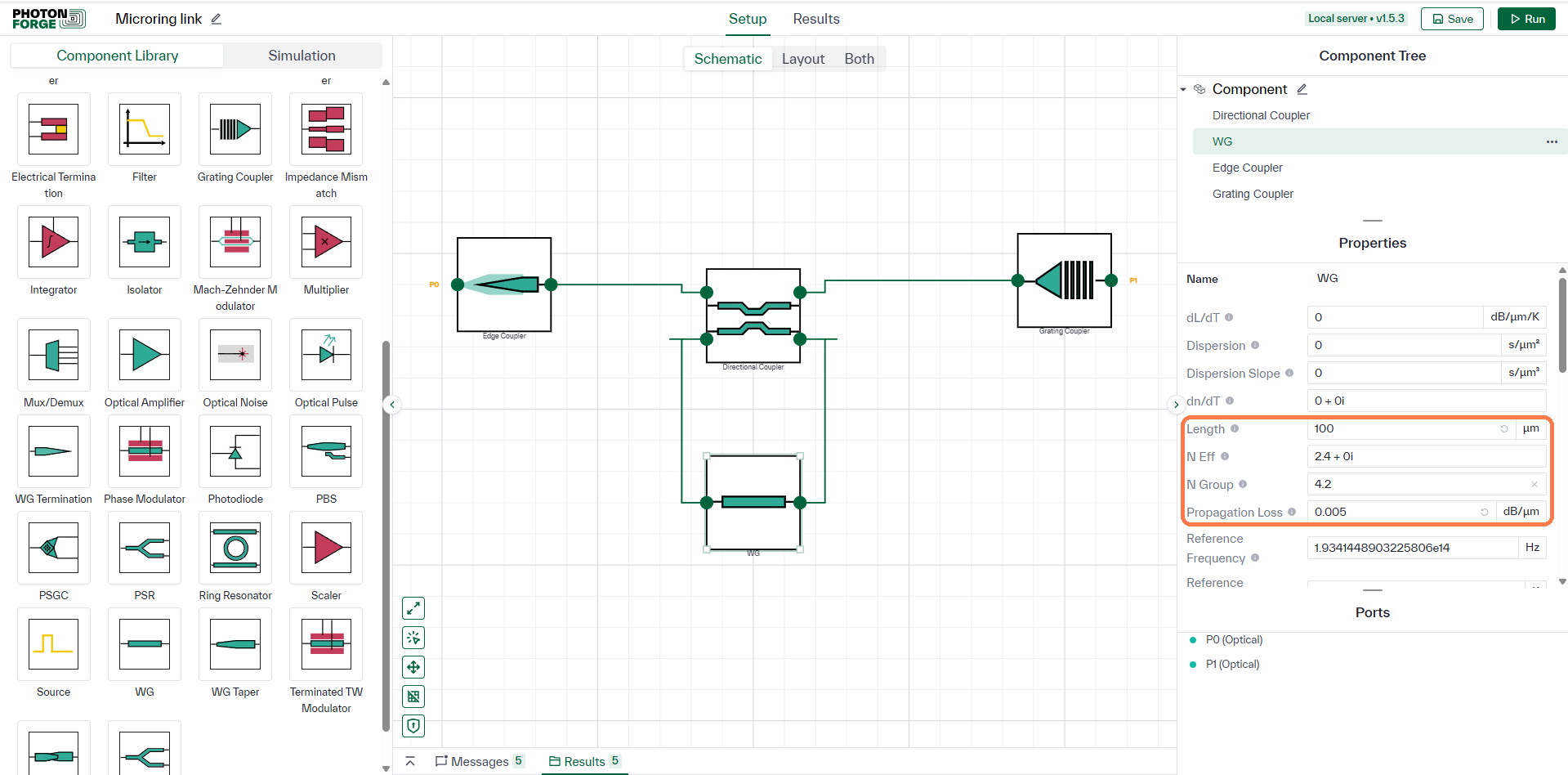
Task: Select the PSGC component icon
Action: (x=54, y=548)
